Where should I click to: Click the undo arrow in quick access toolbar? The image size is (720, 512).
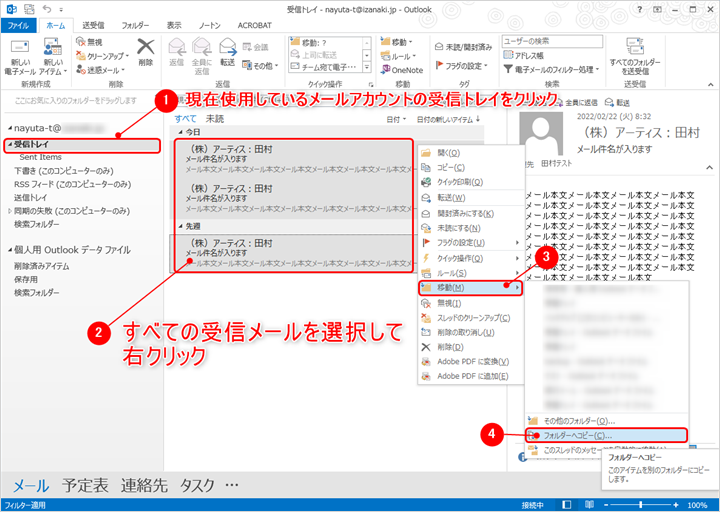coord(47,9)
